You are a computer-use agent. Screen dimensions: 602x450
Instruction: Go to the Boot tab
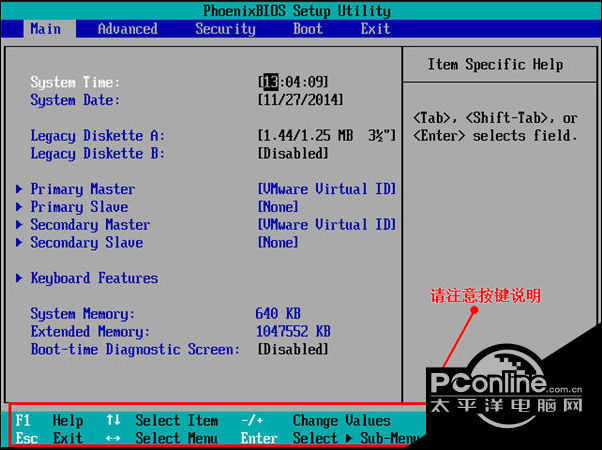pyautogui.click(x=308, y=29)
